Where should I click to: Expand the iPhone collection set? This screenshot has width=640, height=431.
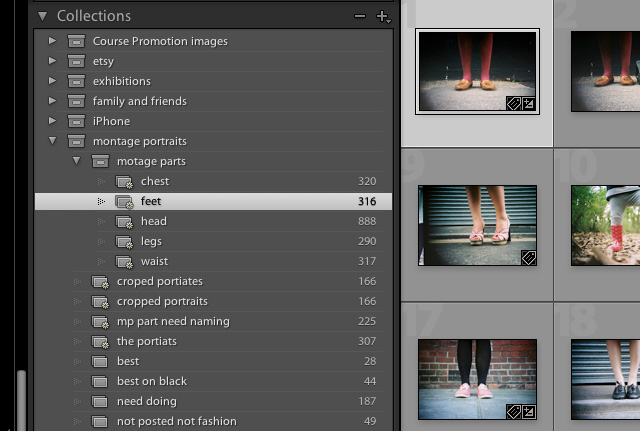point(52,121)
